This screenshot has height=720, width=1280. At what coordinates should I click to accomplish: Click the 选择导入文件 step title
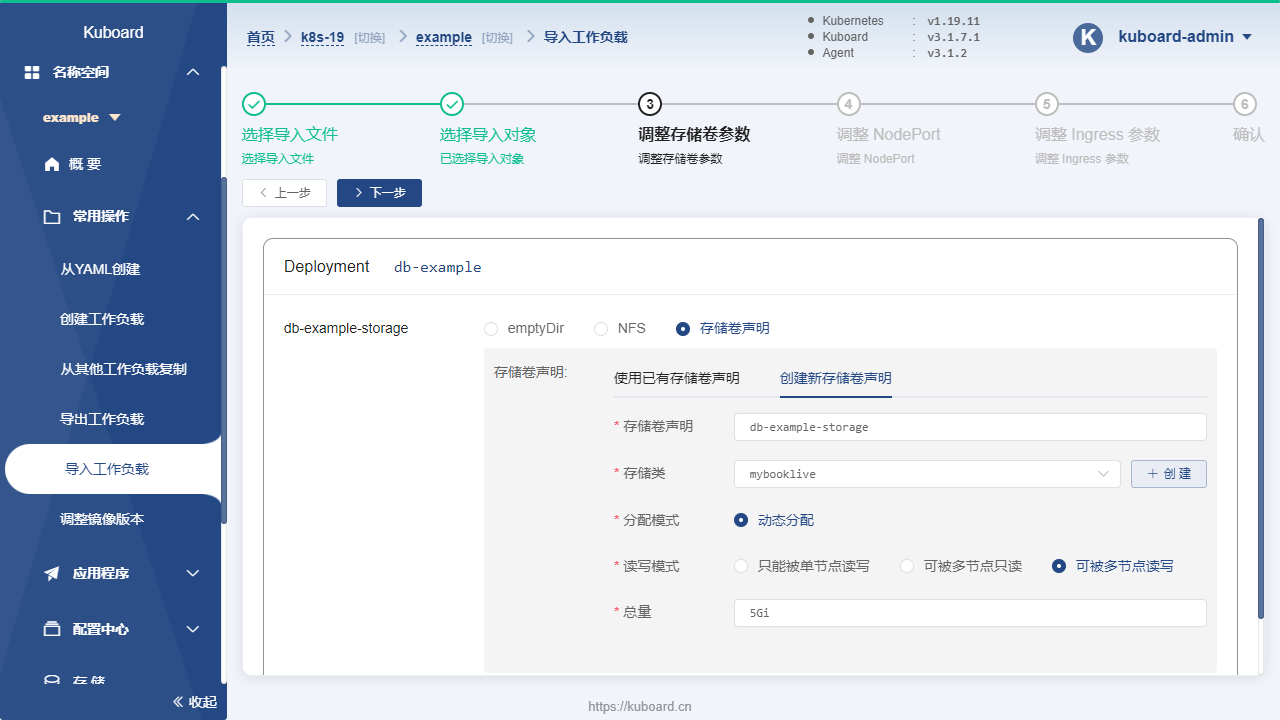290,134
